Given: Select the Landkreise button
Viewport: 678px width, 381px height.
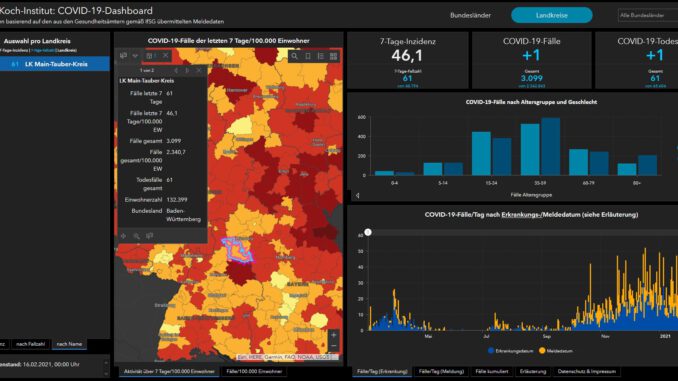Looking at the screenshot, I should (x=552, y=15).
